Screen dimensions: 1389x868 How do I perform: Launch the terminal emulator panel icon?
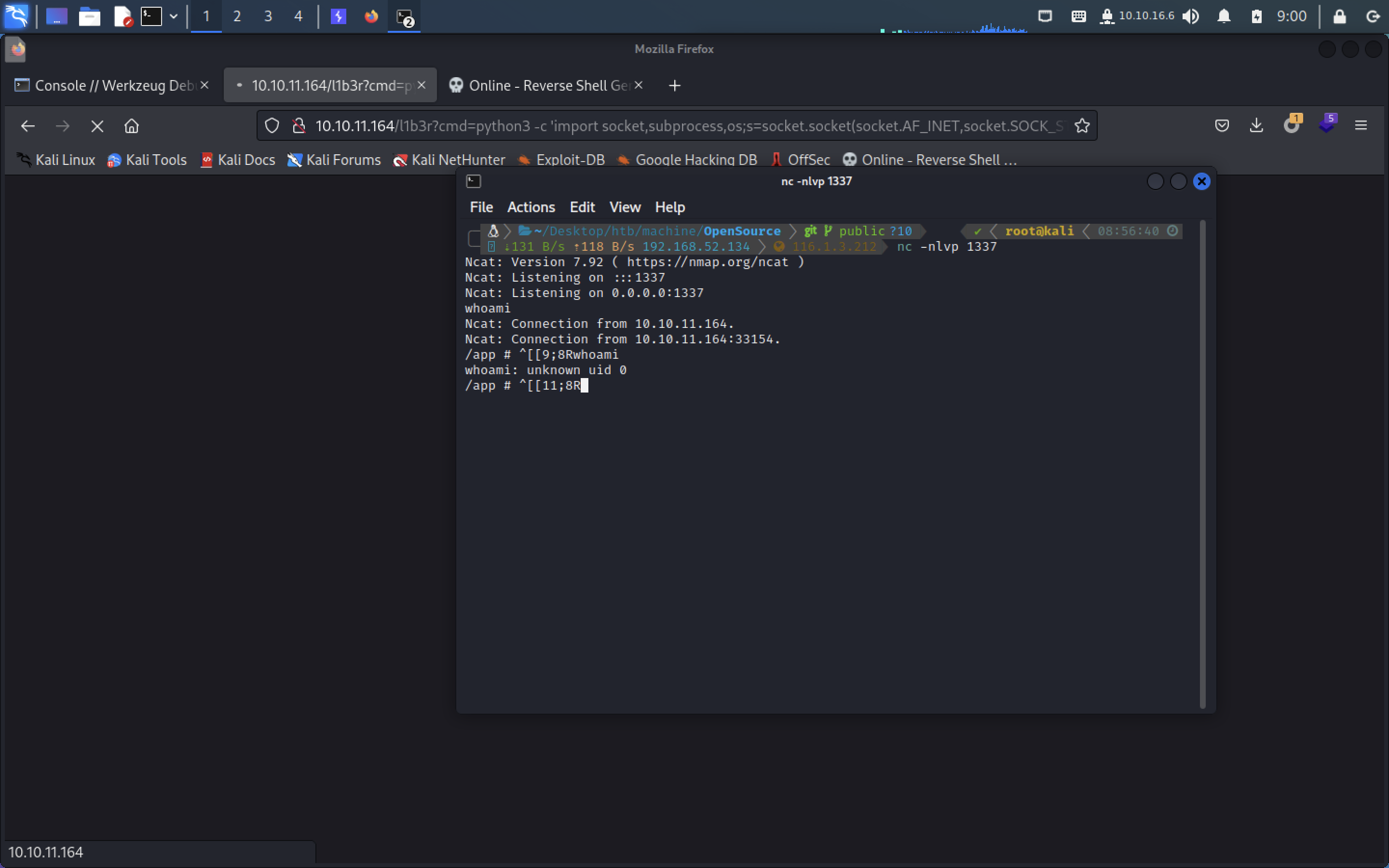coord(151,16)
